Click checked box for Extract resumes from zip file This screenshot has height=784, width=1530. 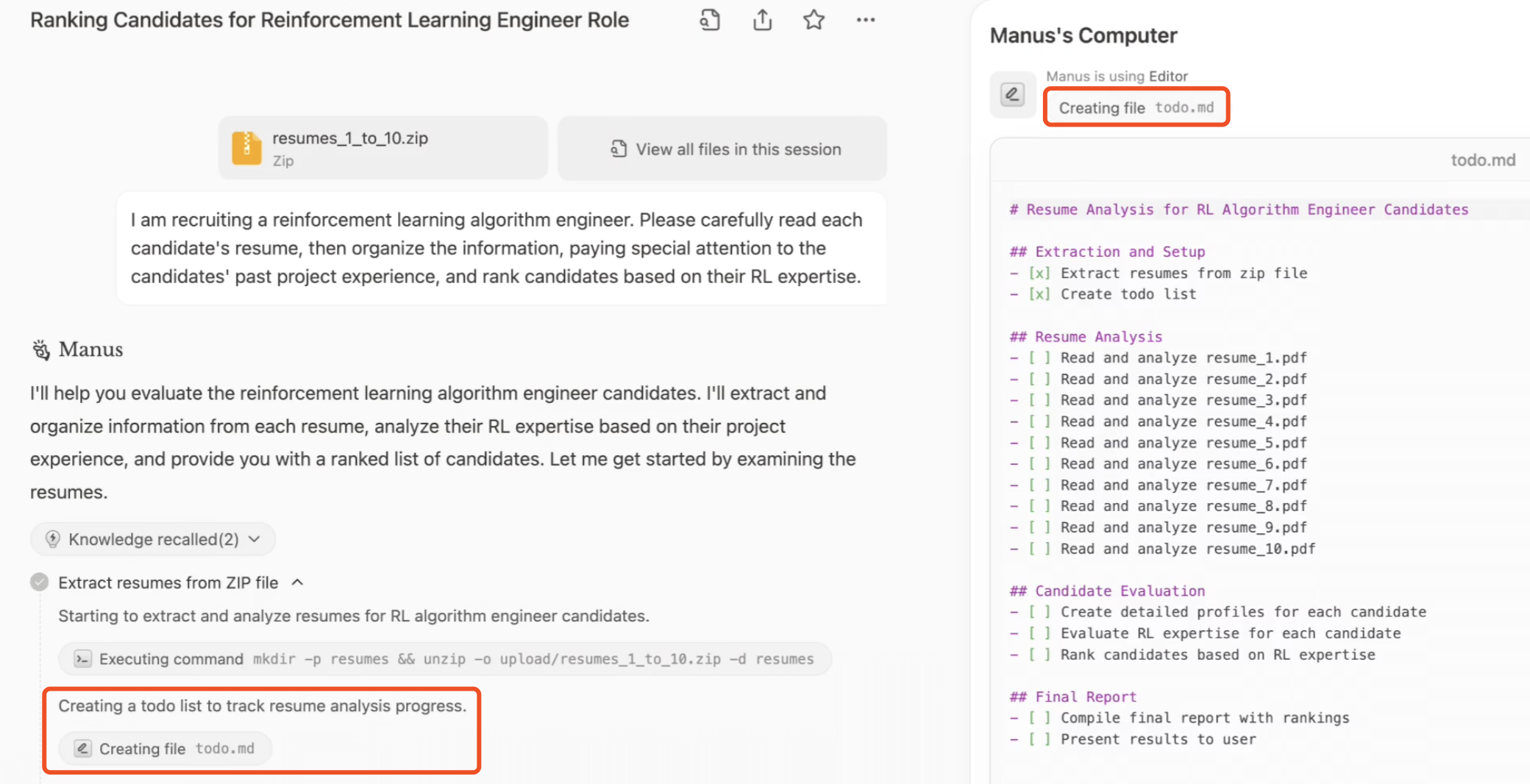tap(1039, 274)
